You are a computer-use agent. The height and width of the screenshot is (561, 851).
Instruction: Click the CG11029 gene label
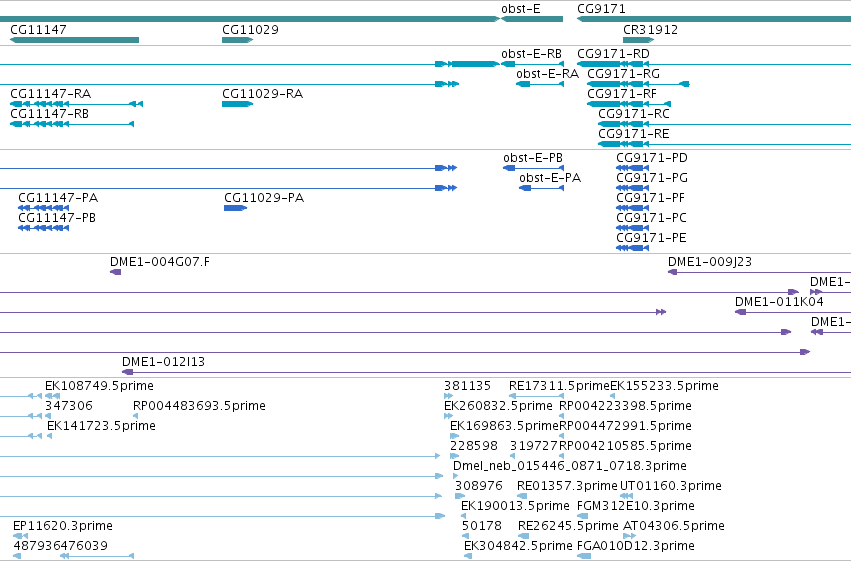tap(250, 30)
